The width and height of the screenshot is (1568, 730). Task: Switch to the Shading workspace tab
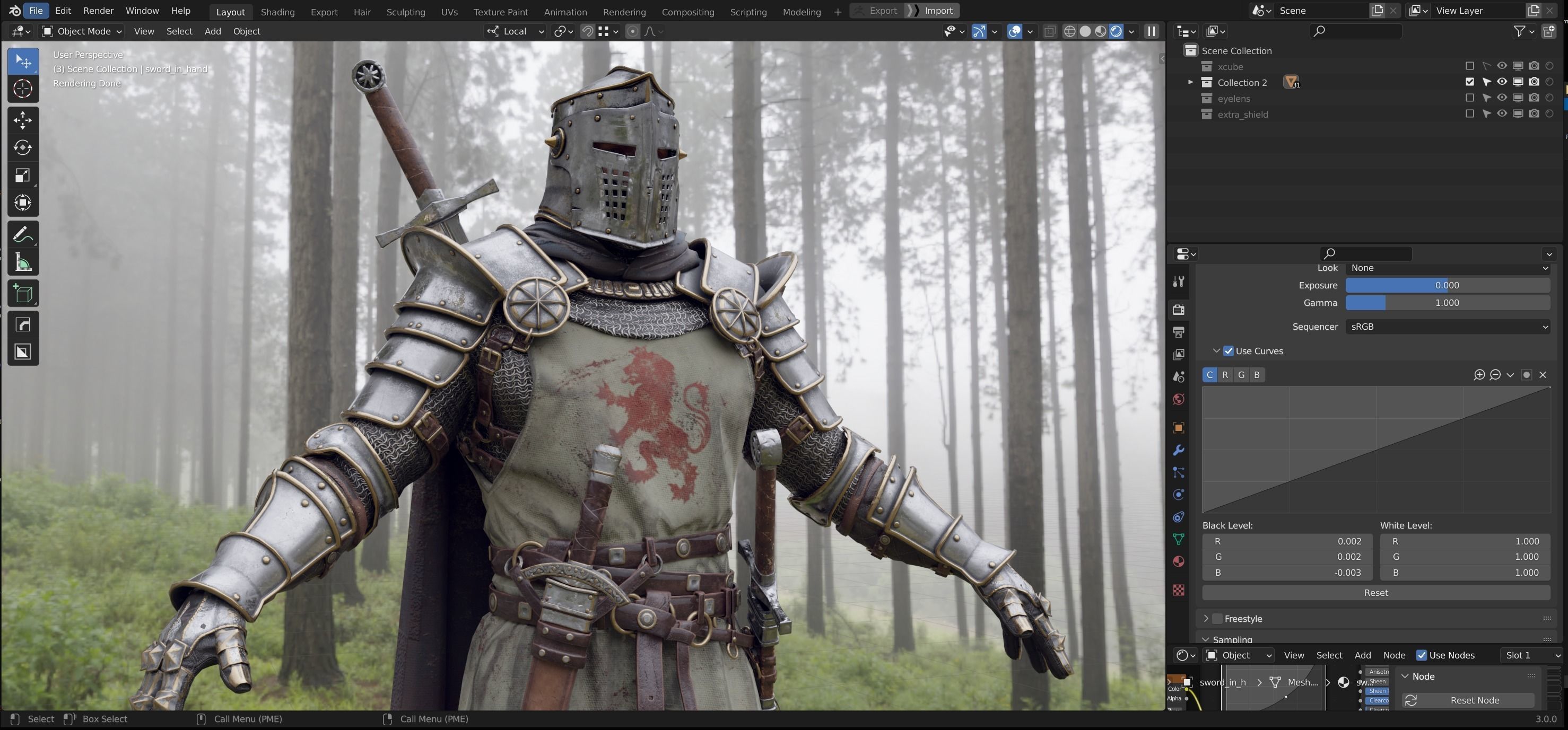(x=277, y=12)
